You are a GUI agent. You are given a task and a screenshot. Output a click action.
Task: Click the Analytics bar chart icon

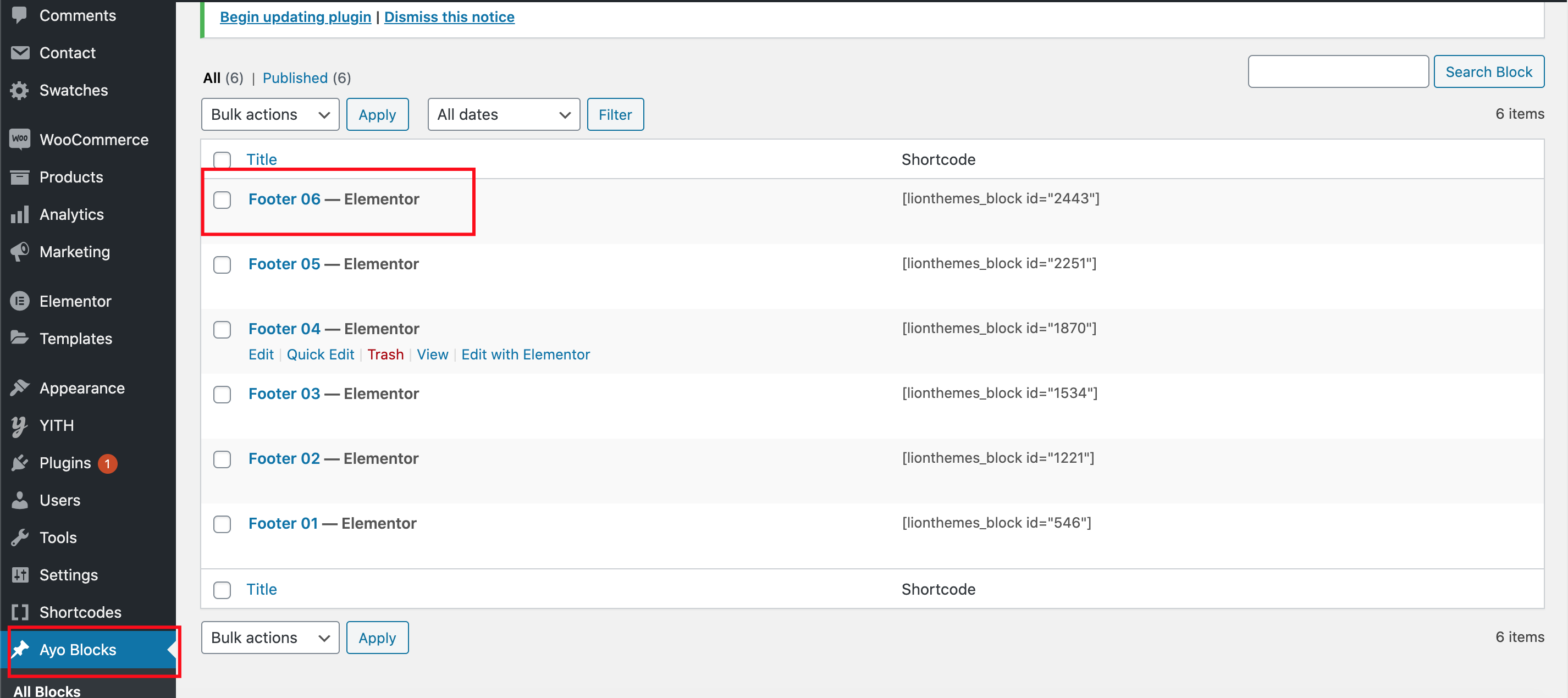[19, 214]
